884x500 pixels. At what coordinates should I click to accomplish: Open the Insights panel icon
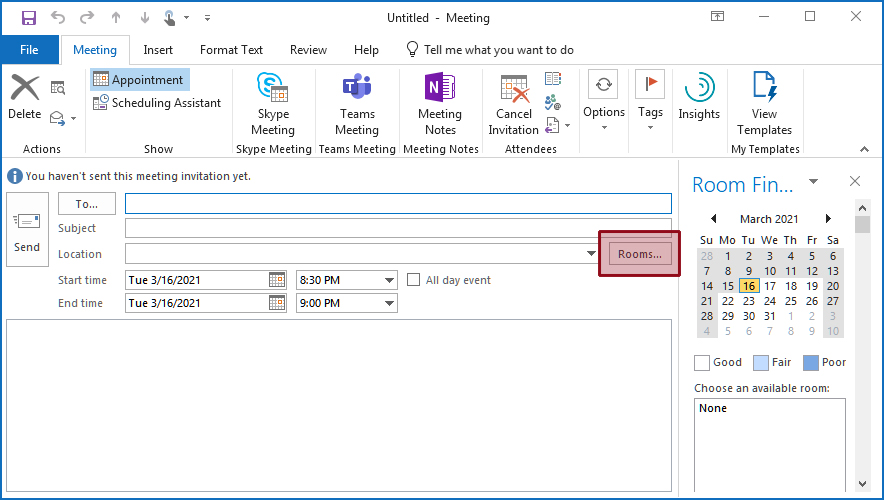click(699, 88)
